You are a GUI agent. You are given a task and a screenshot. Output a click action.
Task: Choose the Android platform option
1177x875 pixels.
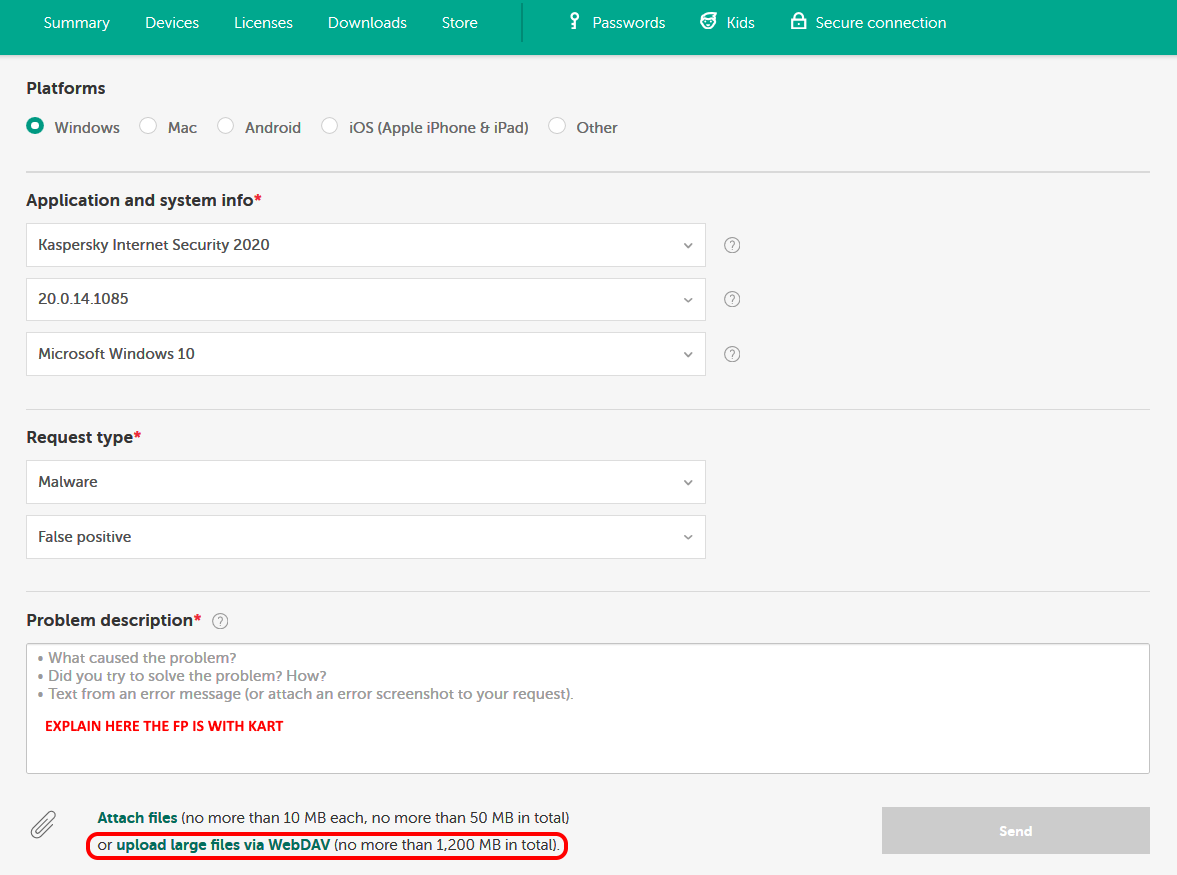[x=225, y=125]
